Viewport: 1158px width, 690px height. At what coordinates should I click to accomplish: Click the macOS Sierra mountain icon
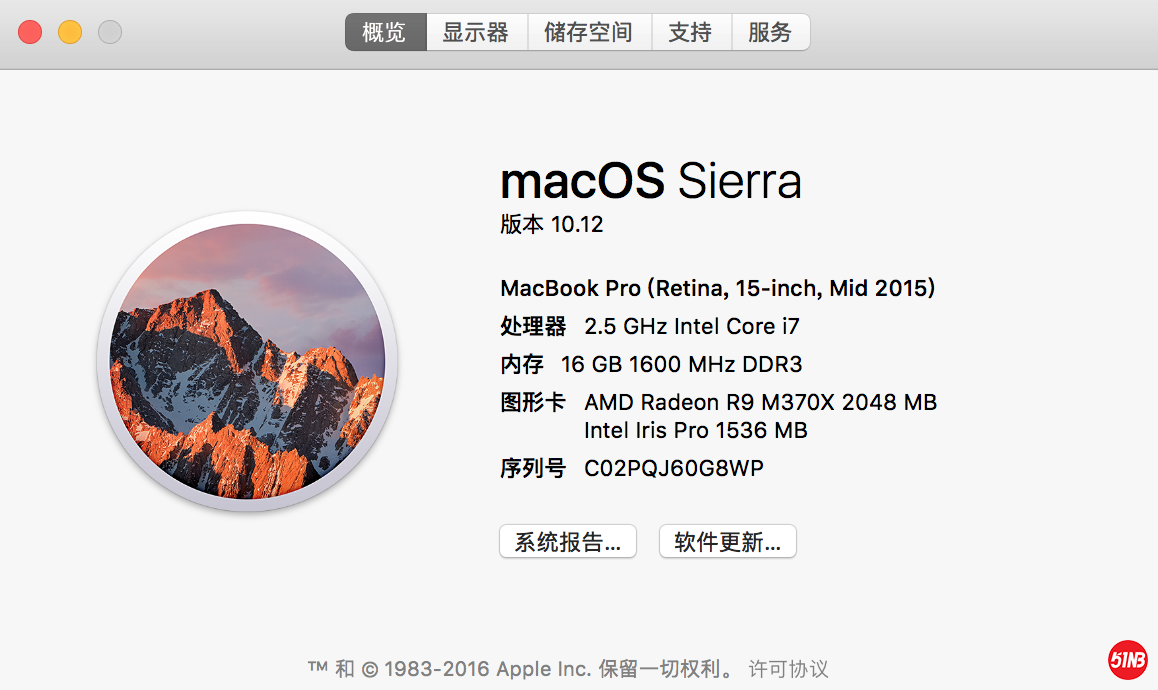247,362
